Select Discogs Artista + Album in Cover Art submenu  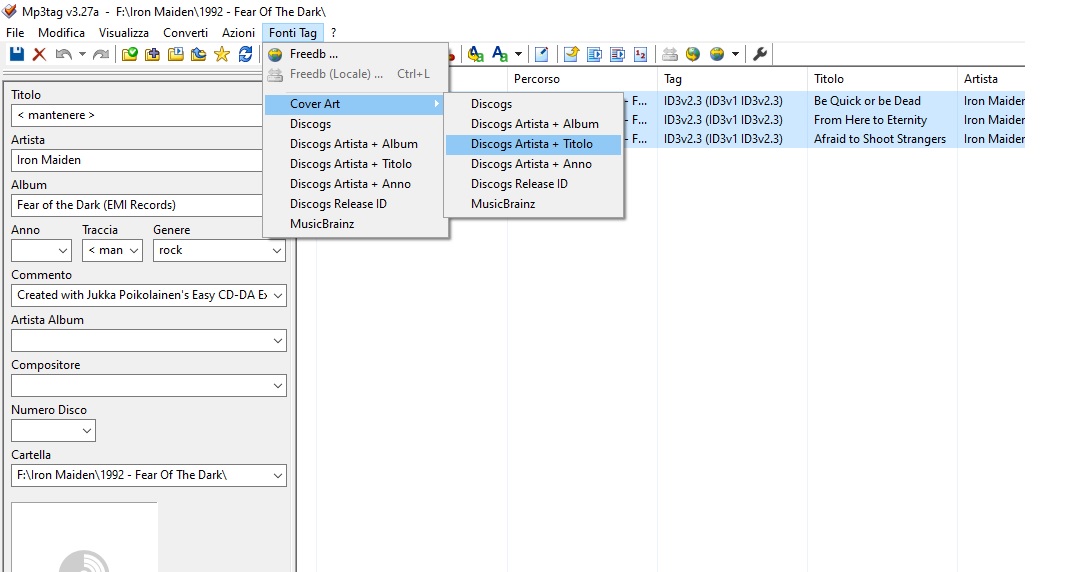coord(534,124)
